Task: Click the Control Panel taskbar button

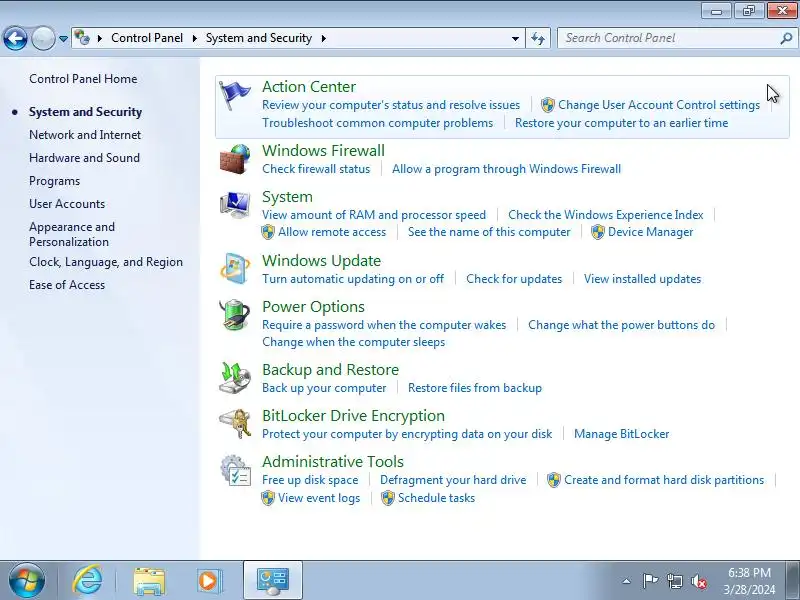Action: click(273, 581)
